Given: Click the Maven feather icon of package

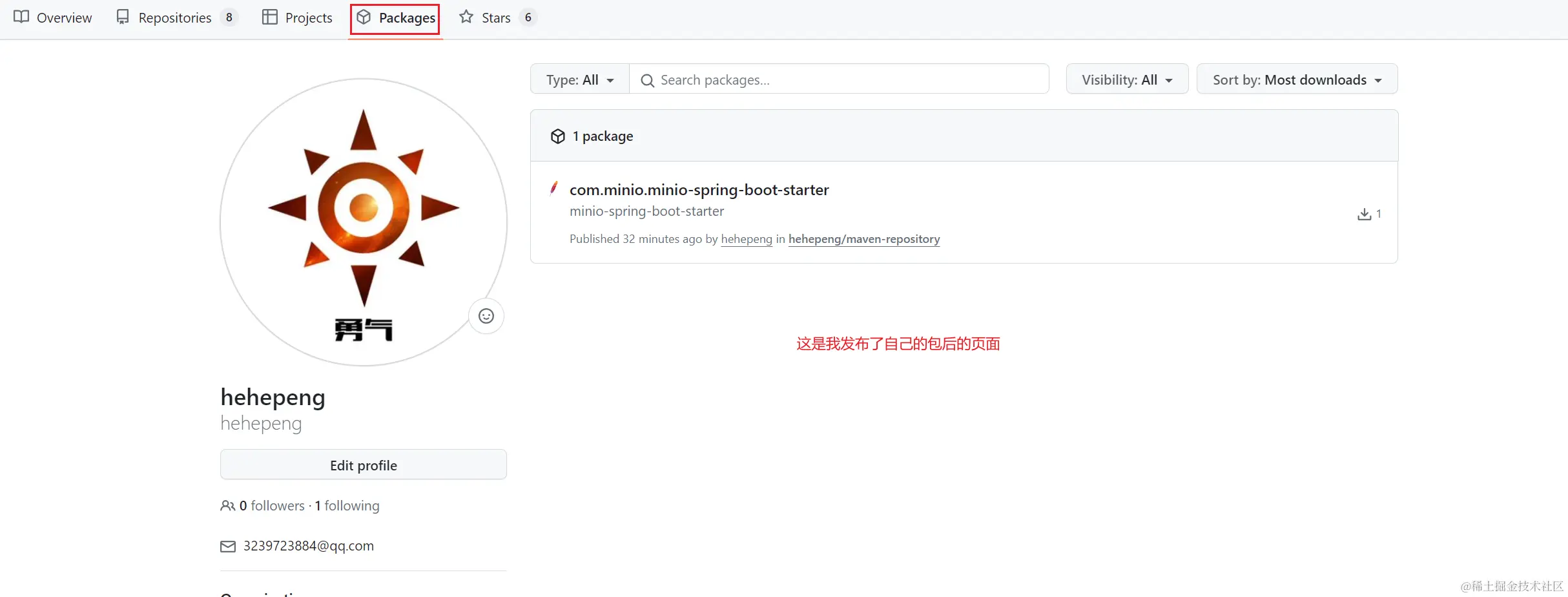Looking at the screenshot, I should tap(553, 188).
